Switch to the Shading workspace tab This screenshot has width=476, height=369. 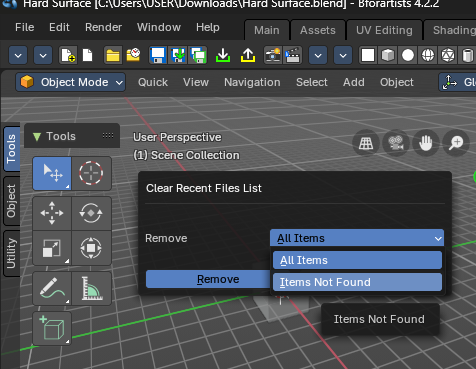(450, 30)
